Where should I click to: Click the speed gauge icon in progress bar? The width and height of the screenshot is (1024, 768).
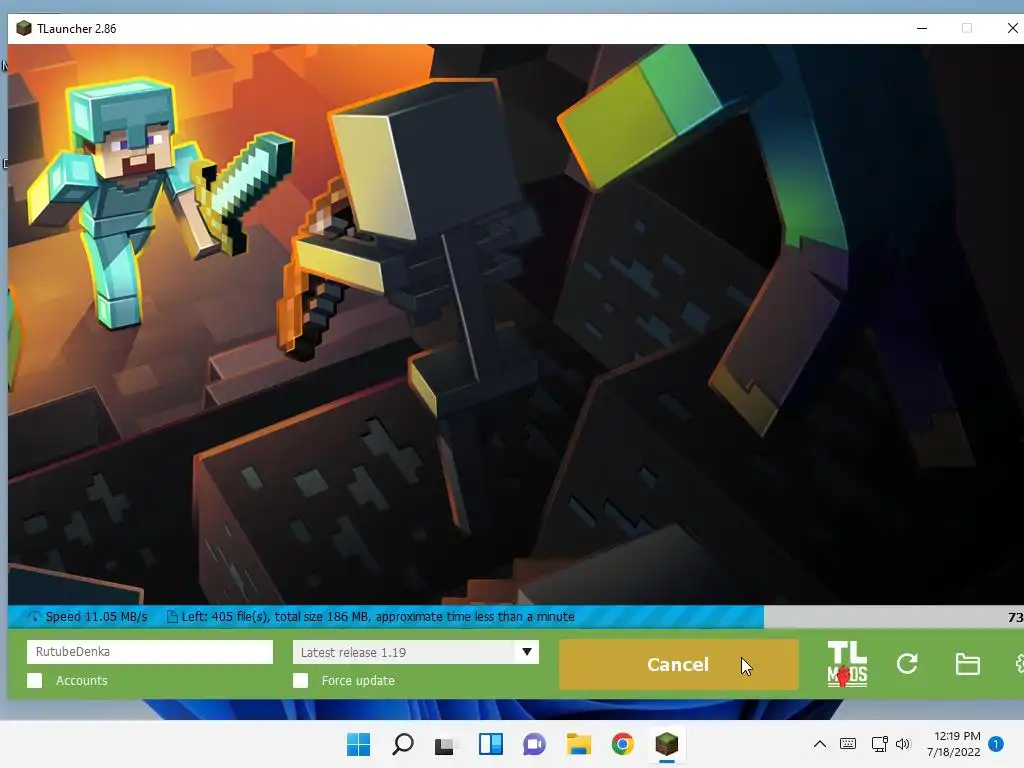point(34,616)
